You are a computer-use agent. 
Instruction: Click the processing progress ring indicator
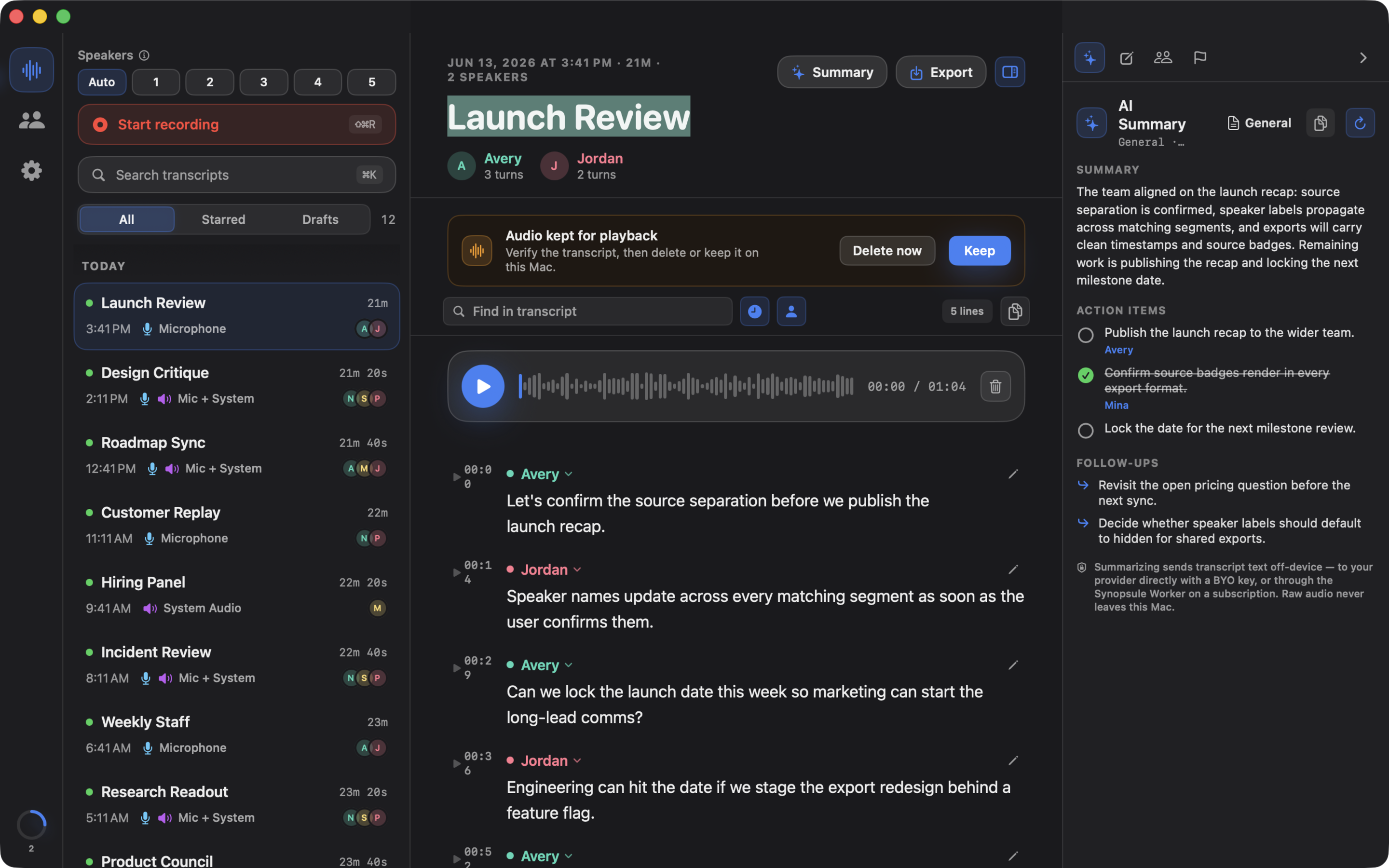click(x=31, y=825)
